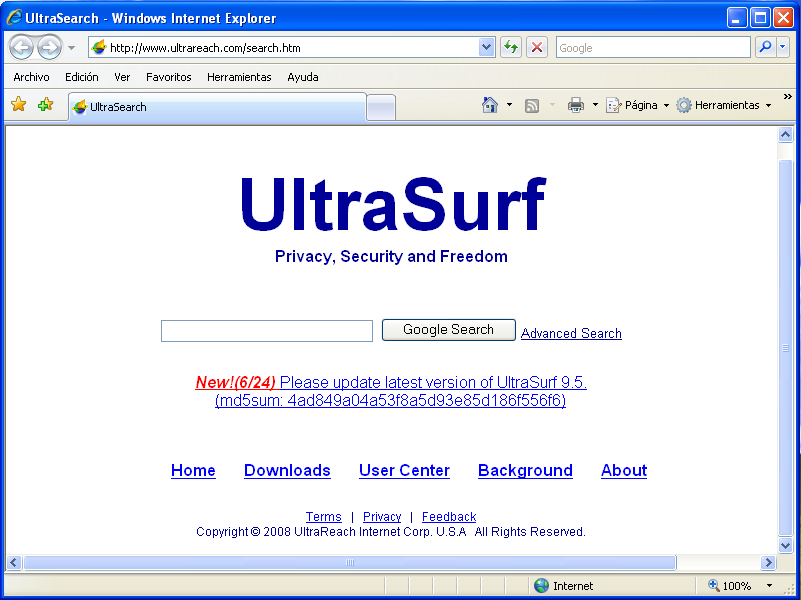Show more command bar items chevron
The width and height of the screenshot is (801, 600).
coord(788,97)
